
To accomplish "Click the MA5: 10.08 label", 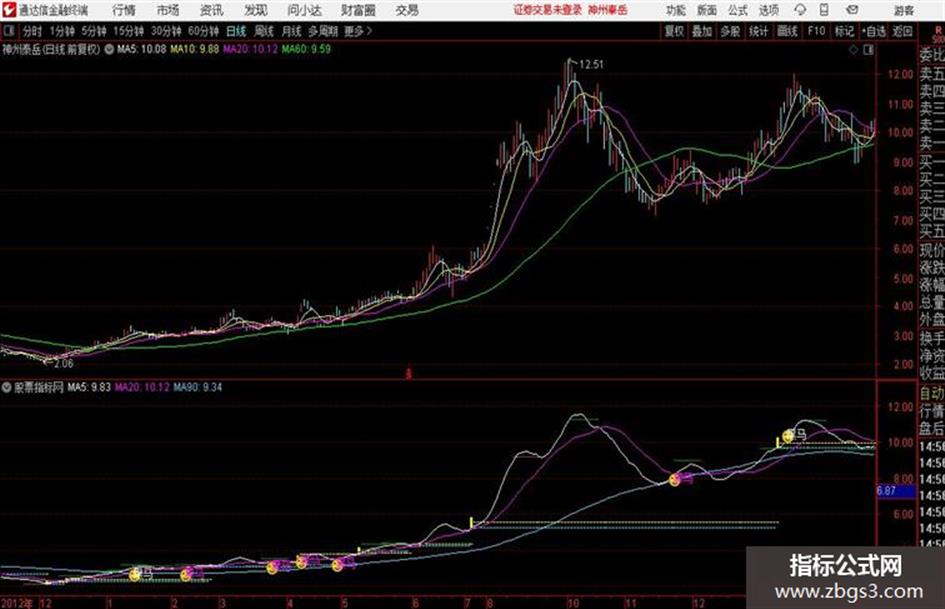I will 142,49.
